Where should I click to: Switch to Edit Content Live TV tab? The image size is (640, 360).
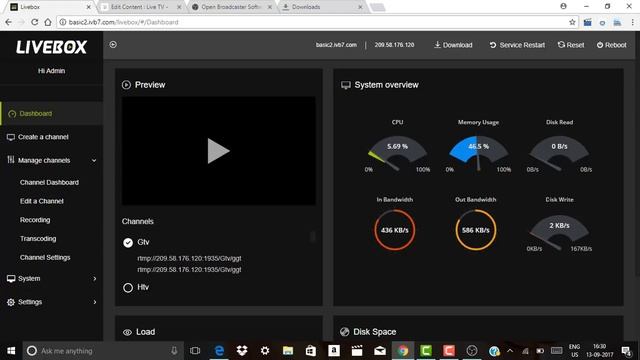(x=139, y=7)
